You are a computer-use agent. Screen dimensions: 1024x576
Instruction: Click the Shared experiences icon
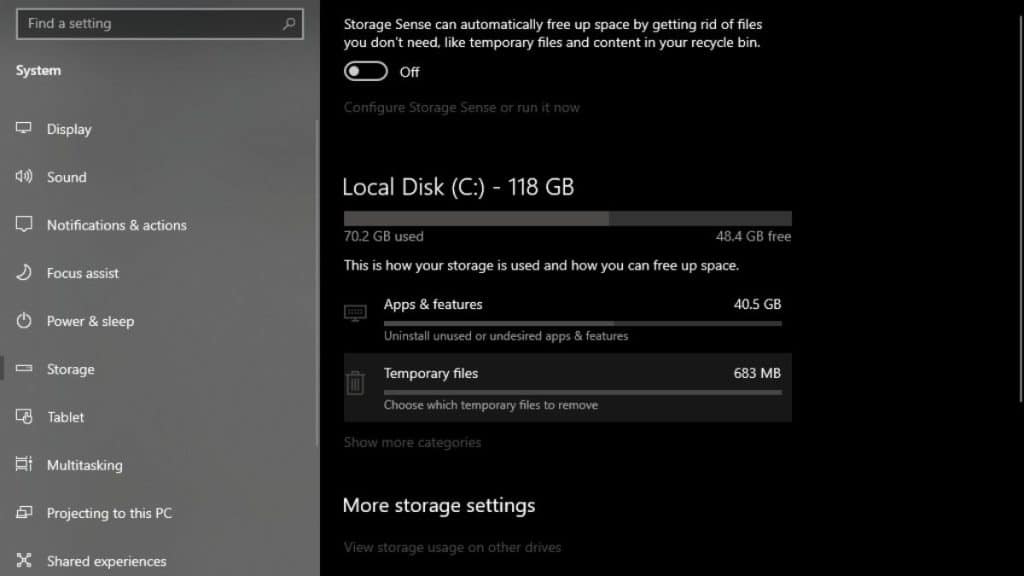tap(24, 561)
